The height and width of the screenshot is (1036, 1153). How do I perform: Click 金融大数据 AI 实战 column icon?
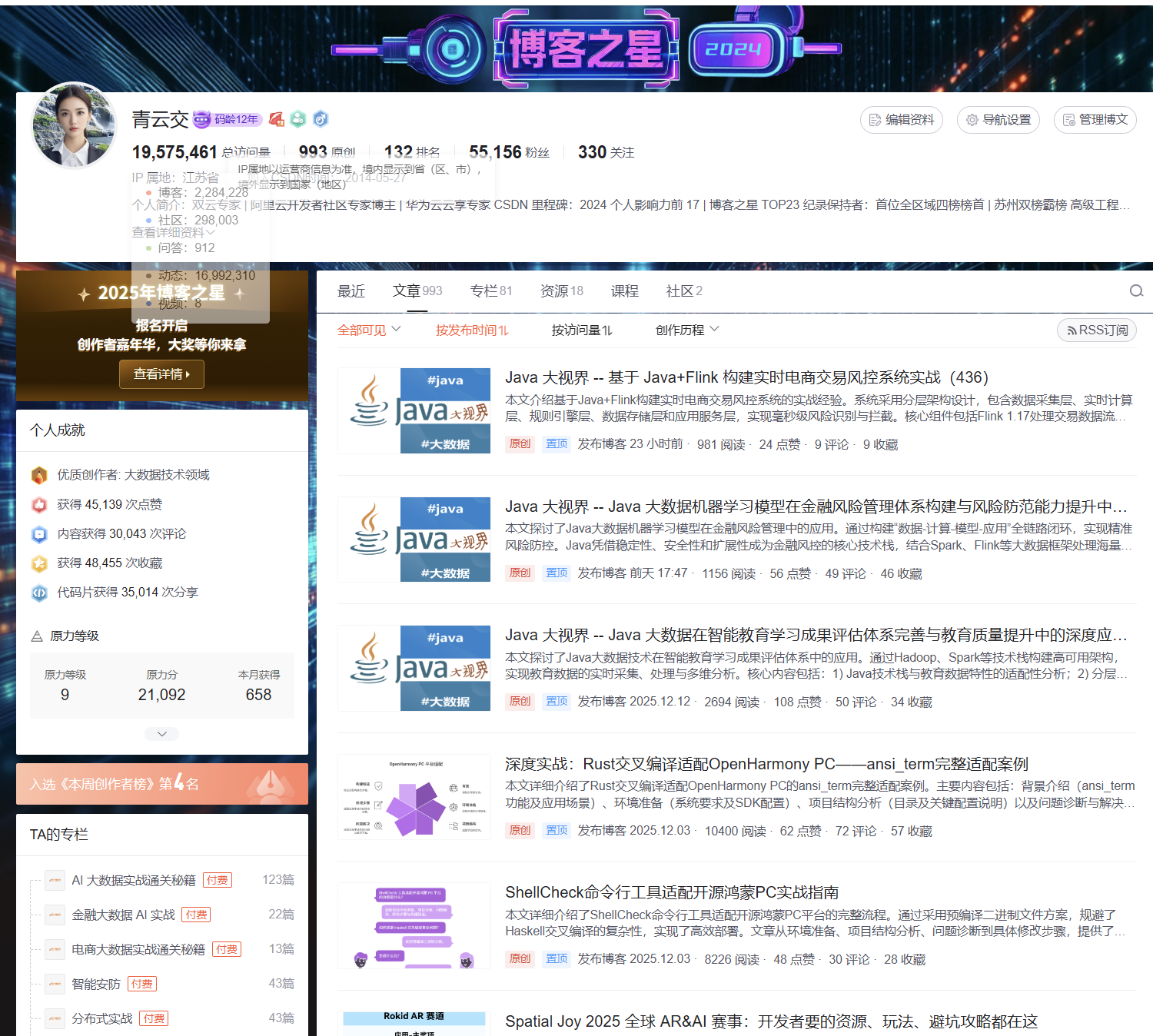(55, 915)
